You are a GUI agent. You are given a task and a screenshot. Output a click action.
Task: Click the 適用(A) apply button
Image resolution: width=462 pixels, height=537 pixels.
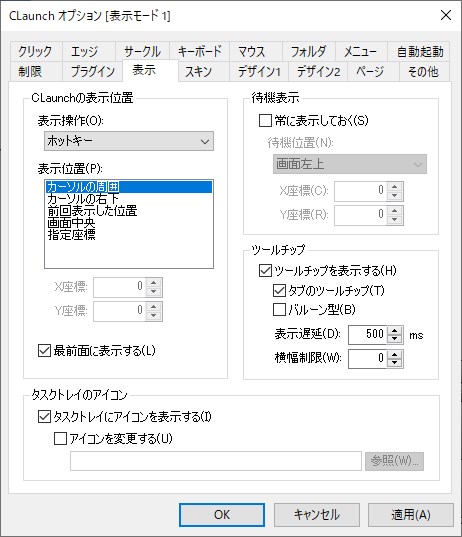coord(411,515)
